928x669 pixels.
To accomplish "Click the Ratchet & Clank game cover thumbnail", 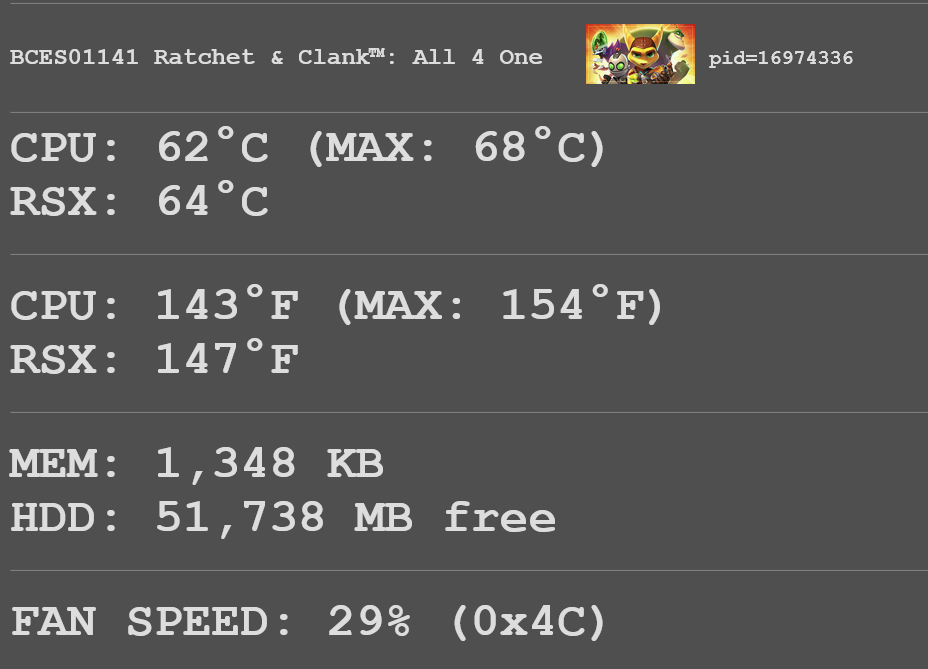I will [x=640, y=54].
